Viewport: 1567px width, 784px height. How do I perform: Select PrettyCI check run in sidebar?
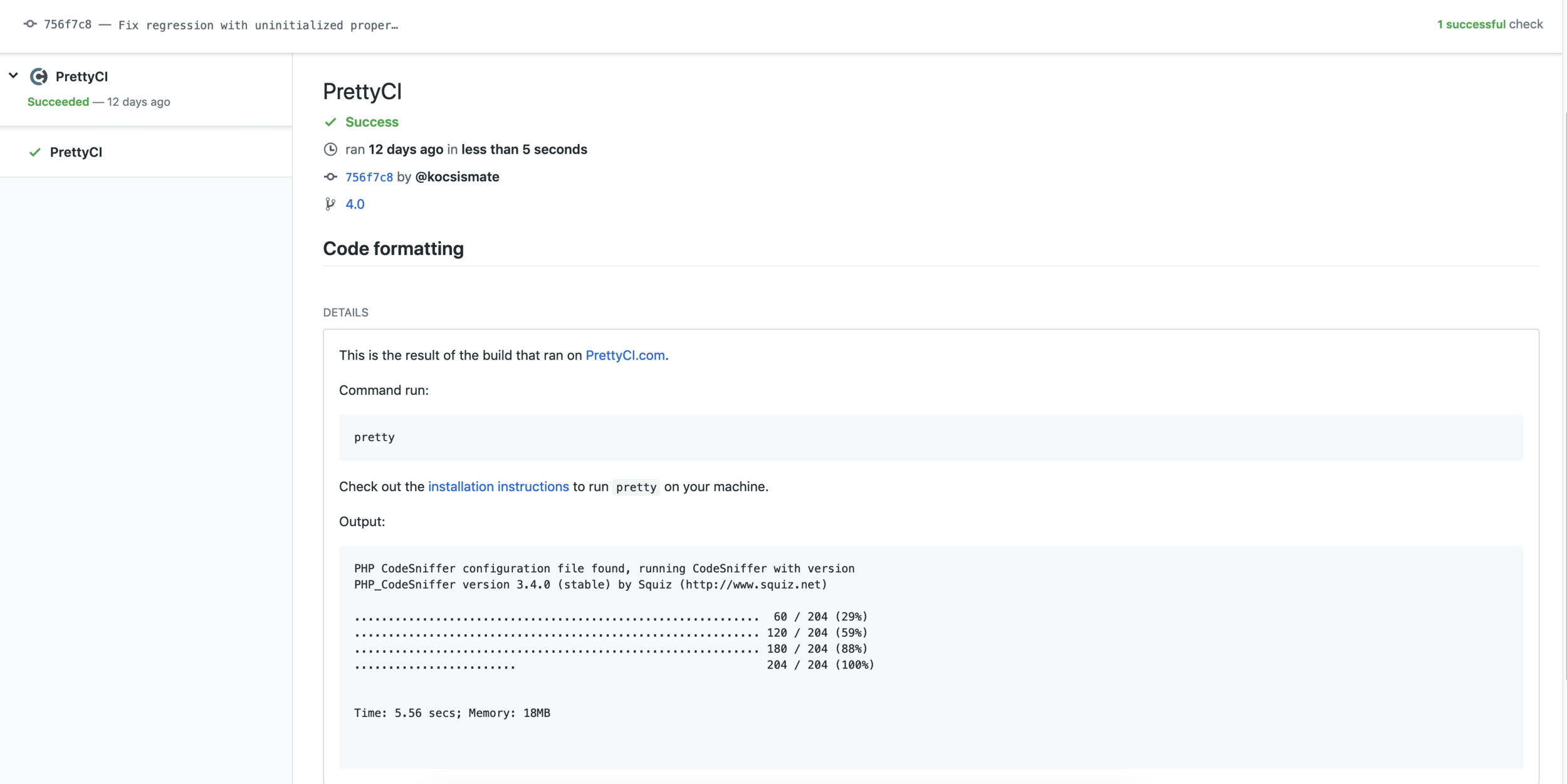(x=76, y=152)
